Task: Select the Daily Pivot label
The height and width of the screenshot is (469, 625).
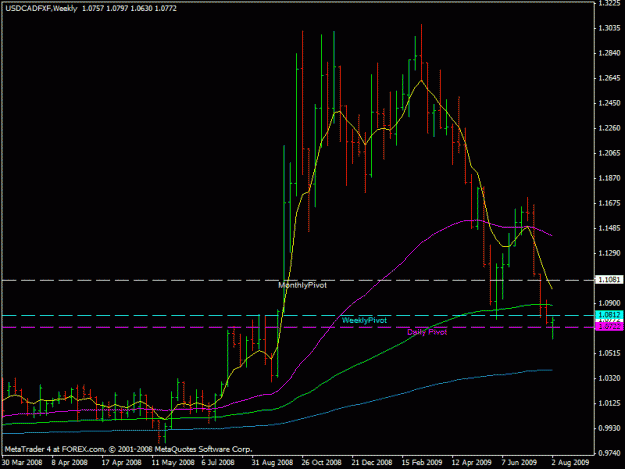Action: point(427,332)
